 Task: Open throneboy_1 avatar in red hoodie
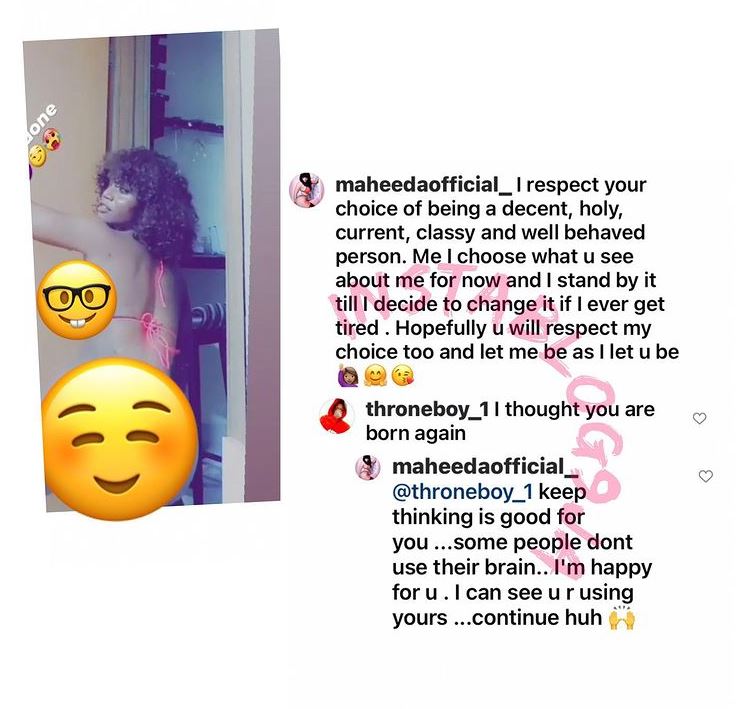(x=336, y=416)
